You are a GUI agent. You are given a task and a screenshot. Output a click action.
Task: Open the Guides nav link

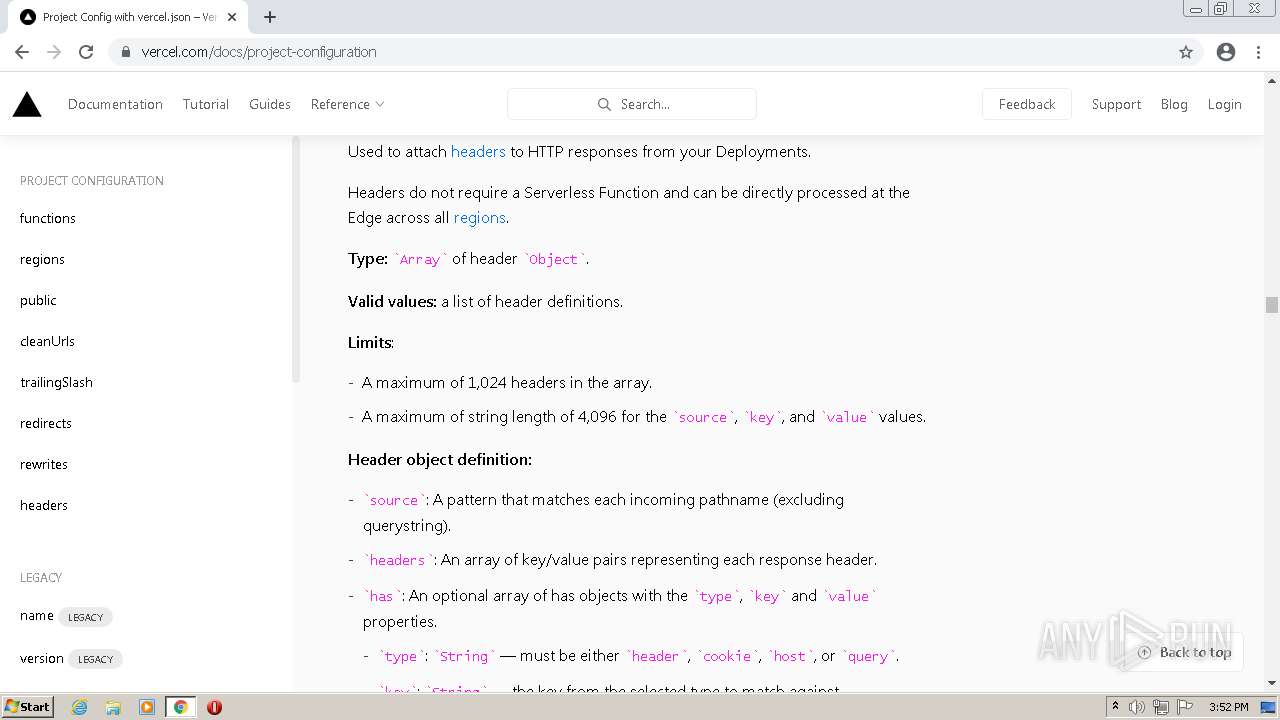click(270, 104)
